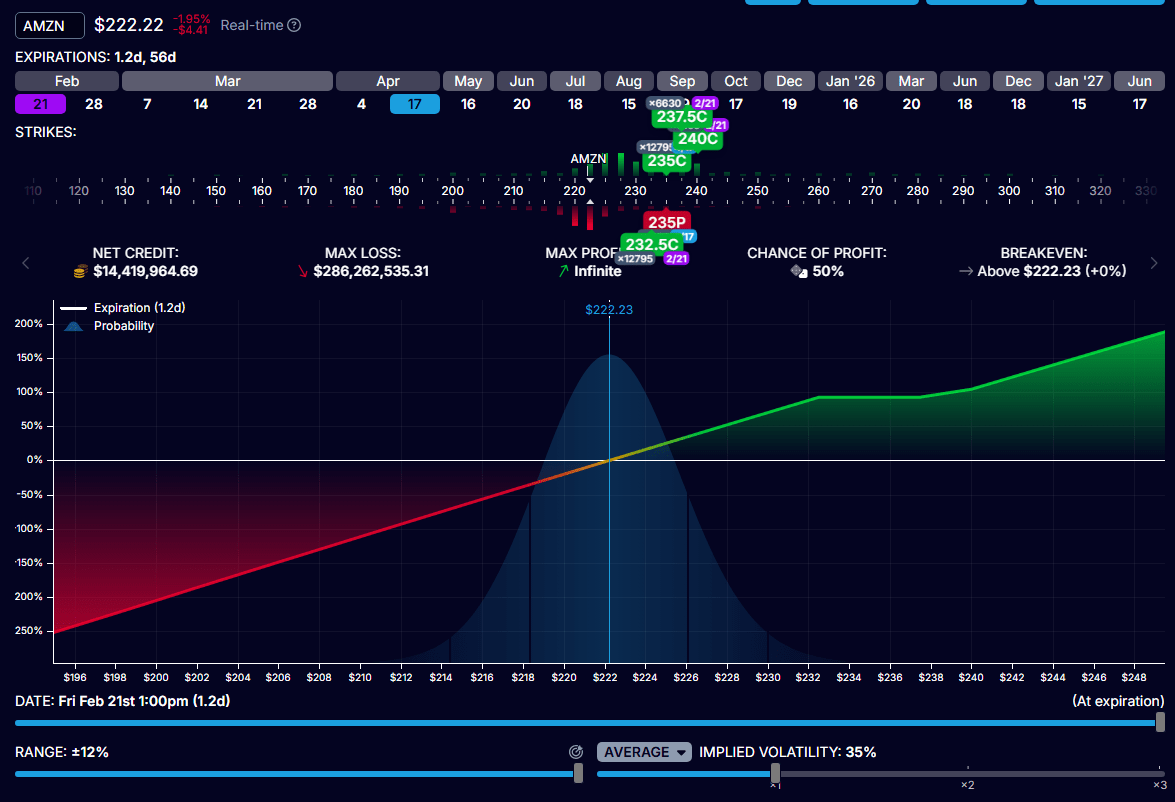Switch to the Feb 21 expiration tab
1175x802 pixels.
(x=40, y=103)
